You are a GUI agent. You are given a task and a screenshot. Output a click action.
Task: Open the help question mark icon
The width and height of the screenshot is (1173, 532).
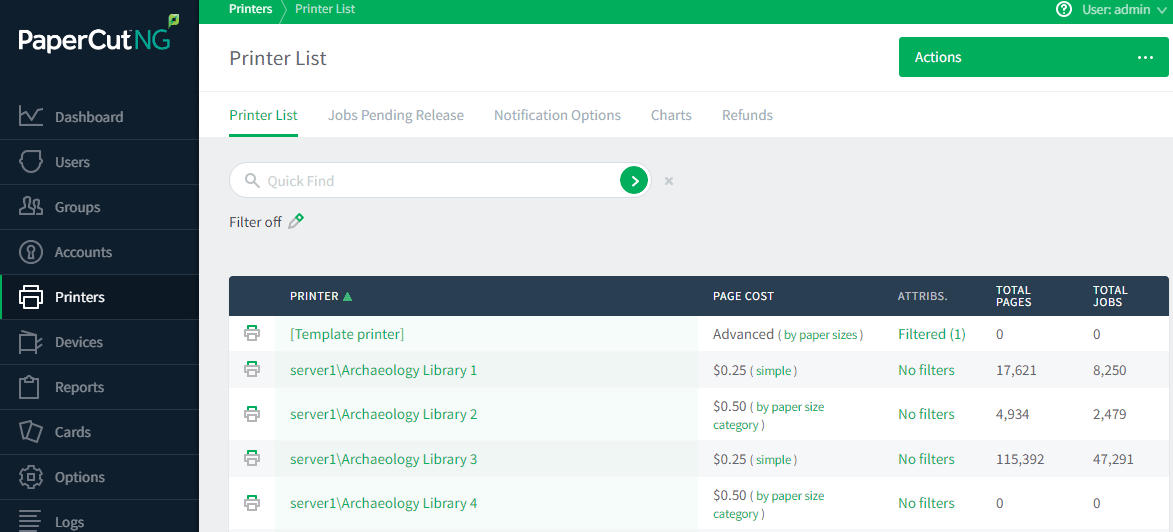[1064, 9]
